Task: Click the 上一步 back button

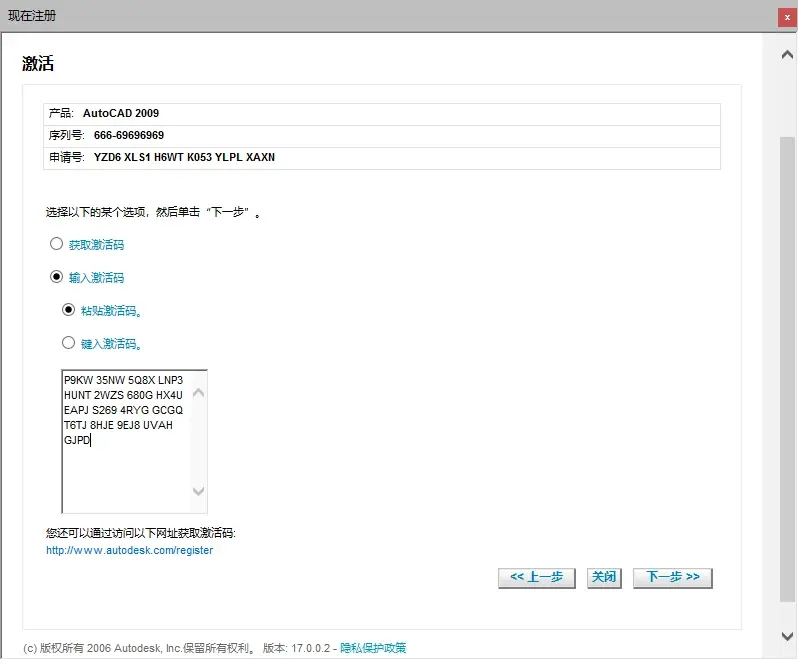Action: (x=537, y=578)
